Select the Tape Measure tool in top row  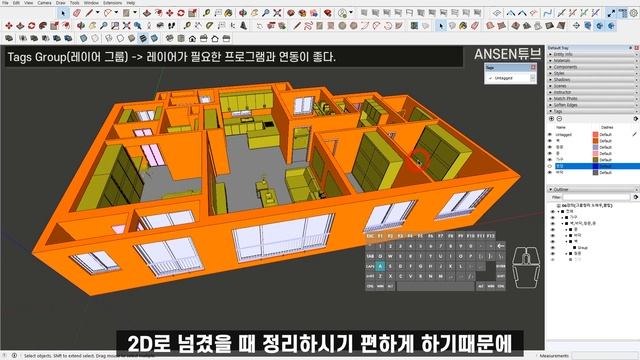[x=207, y=13]
